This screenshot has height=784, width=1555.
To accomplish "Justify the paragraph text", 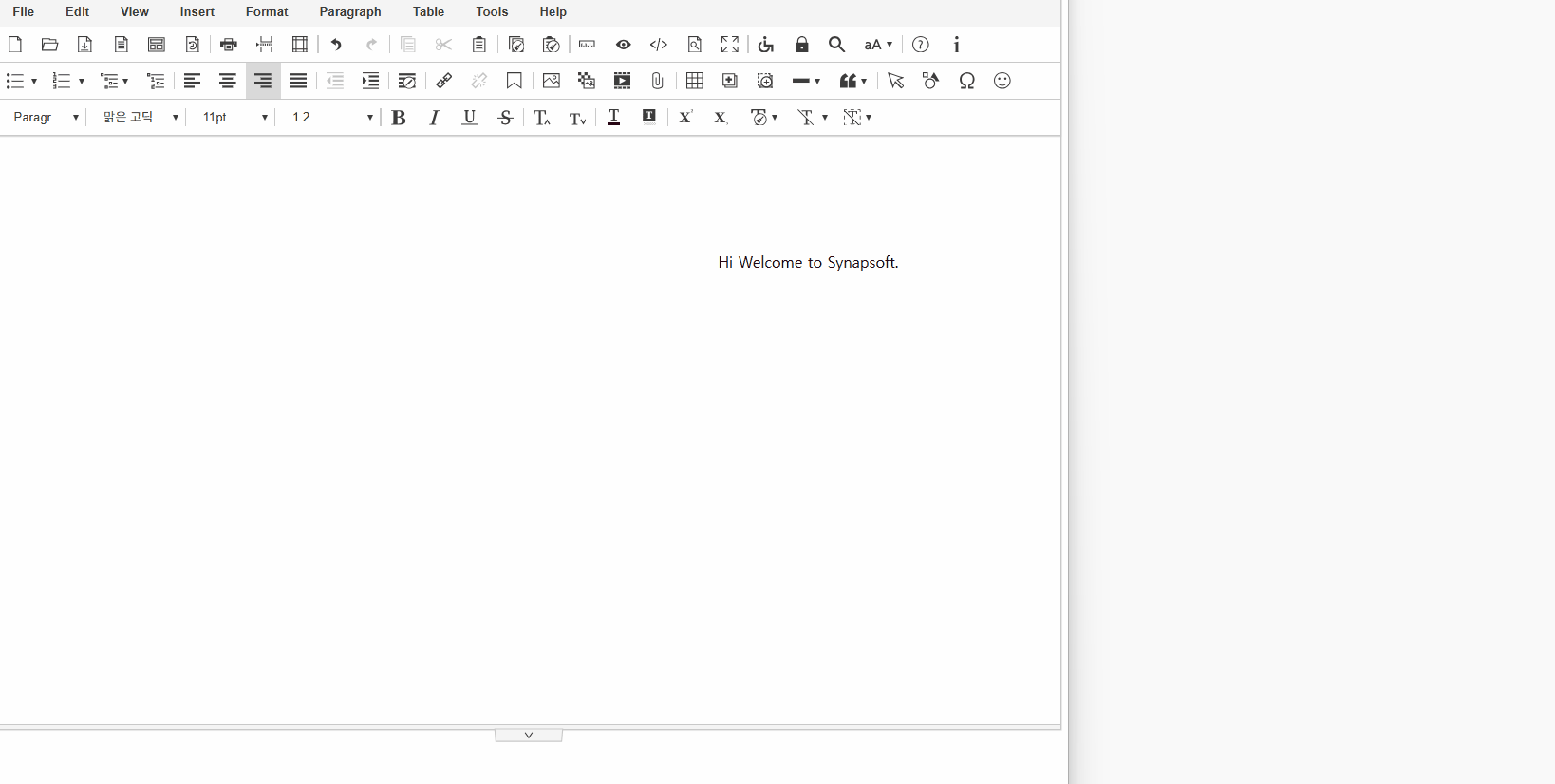I will tap(299, 81).
